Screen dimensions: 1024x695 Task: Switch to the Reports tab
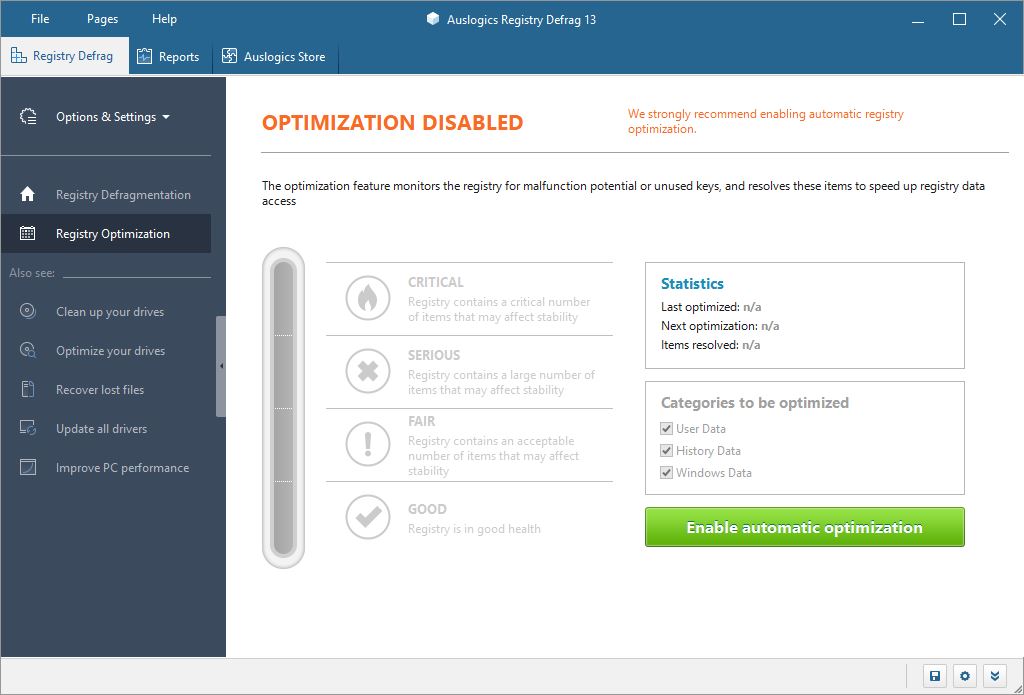170,57
